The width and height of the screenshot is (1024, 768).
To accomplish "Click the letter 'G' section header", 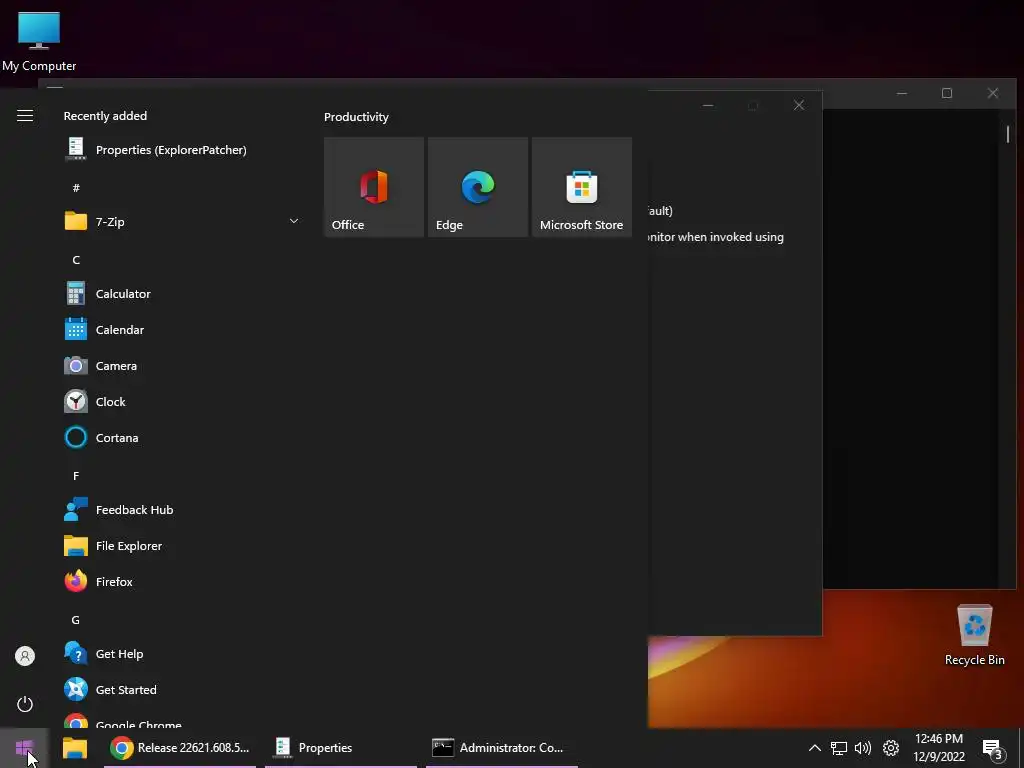I will (76, 620).
